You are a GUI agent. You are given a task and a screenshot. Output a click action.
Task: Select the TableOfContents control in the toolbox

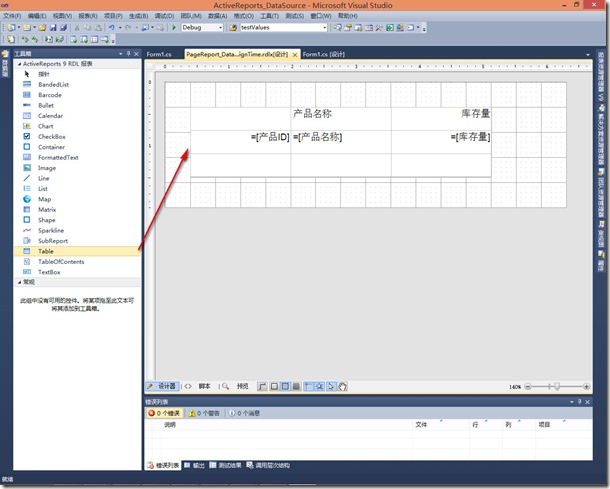point(77,262)
